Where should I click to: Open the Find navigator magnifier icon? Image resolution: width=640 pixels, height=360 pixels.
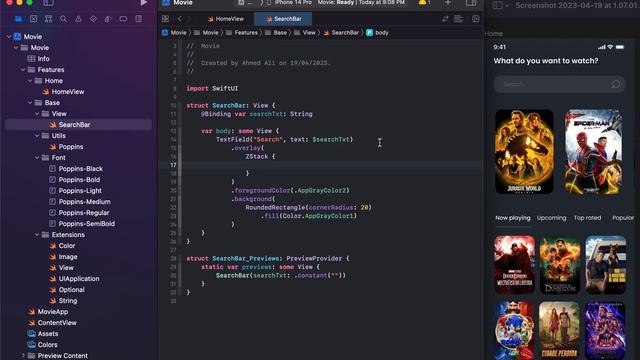point(63,19)
